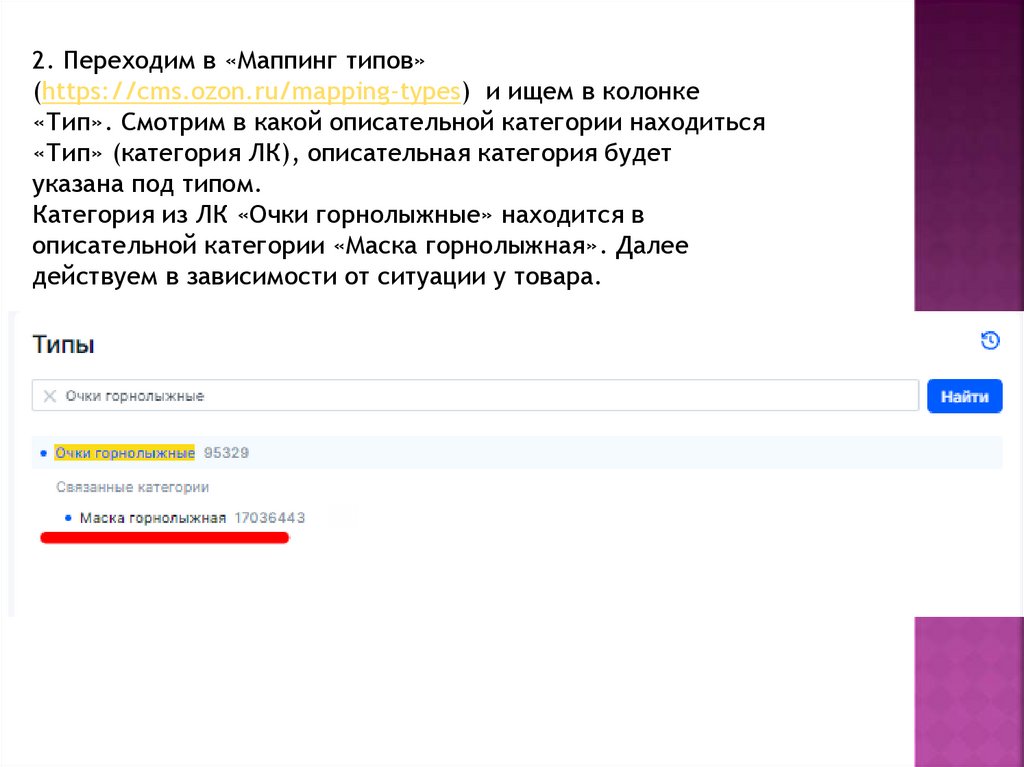Click the type ID 95329
Viewport: 1024px width, 767px height.
click(226, 453)
